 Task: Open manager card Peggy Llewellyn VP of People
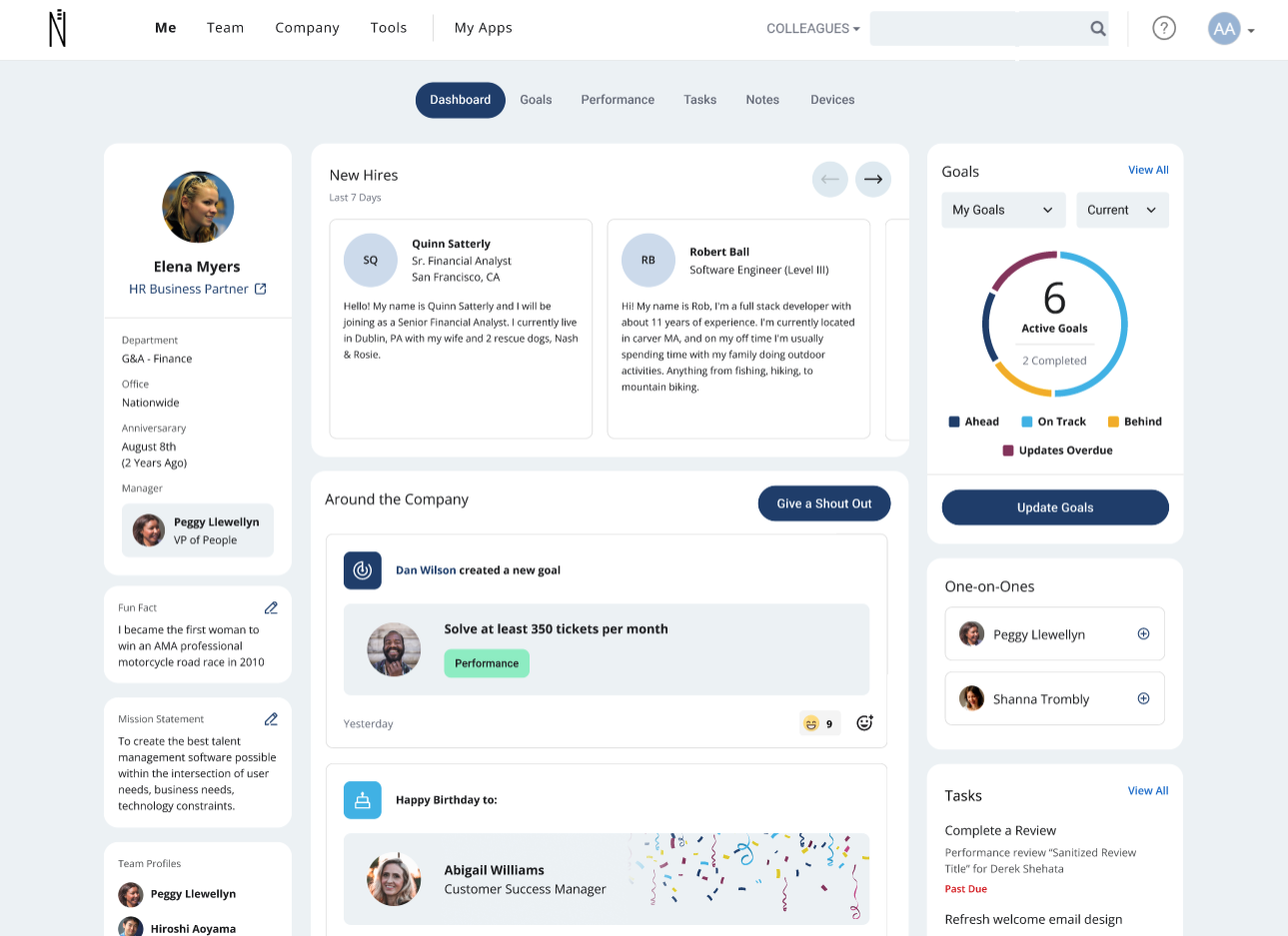point(198,530)
